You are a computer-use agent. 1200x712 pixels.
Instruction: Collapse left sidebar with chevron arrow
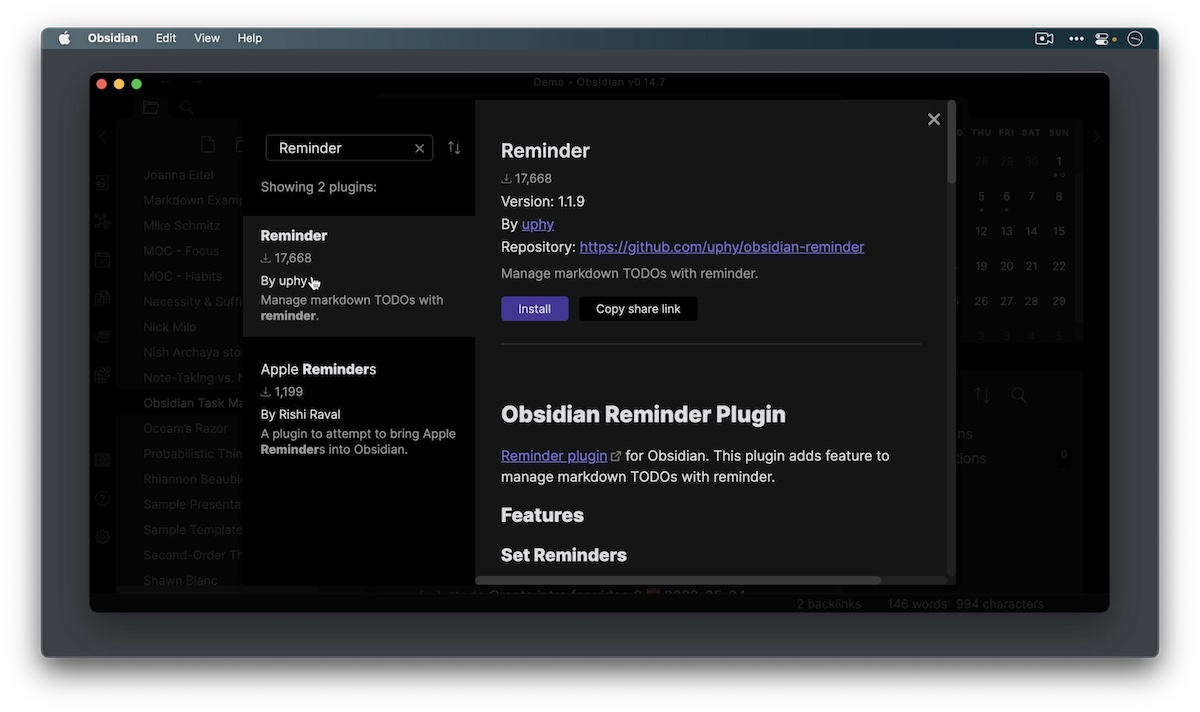(x=102, y=137)
